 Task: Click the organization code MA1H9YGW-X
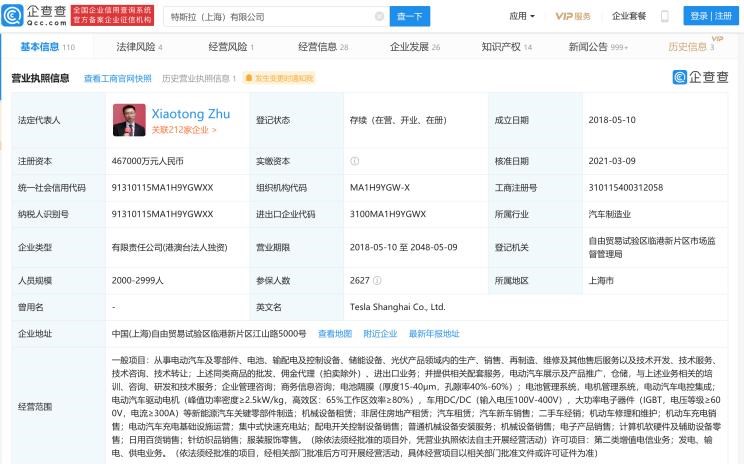point(380,188)
